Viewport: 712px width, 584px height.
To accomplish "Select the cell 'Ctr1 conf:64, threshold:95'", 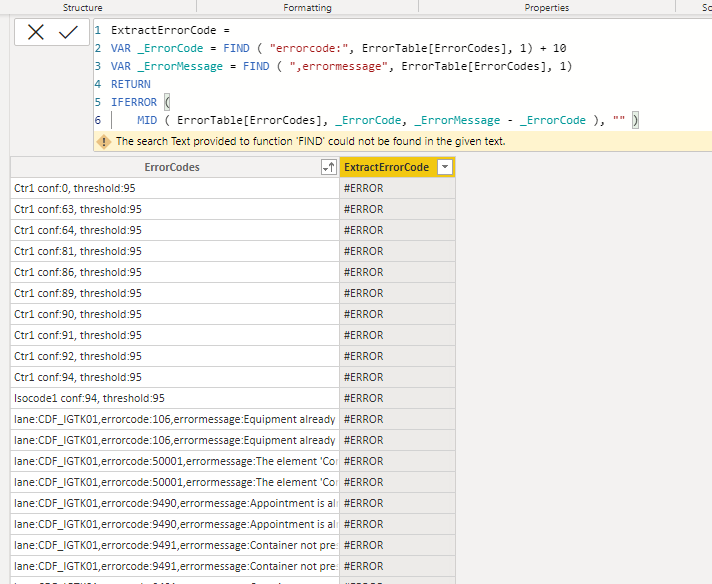I will coord(175,230).
